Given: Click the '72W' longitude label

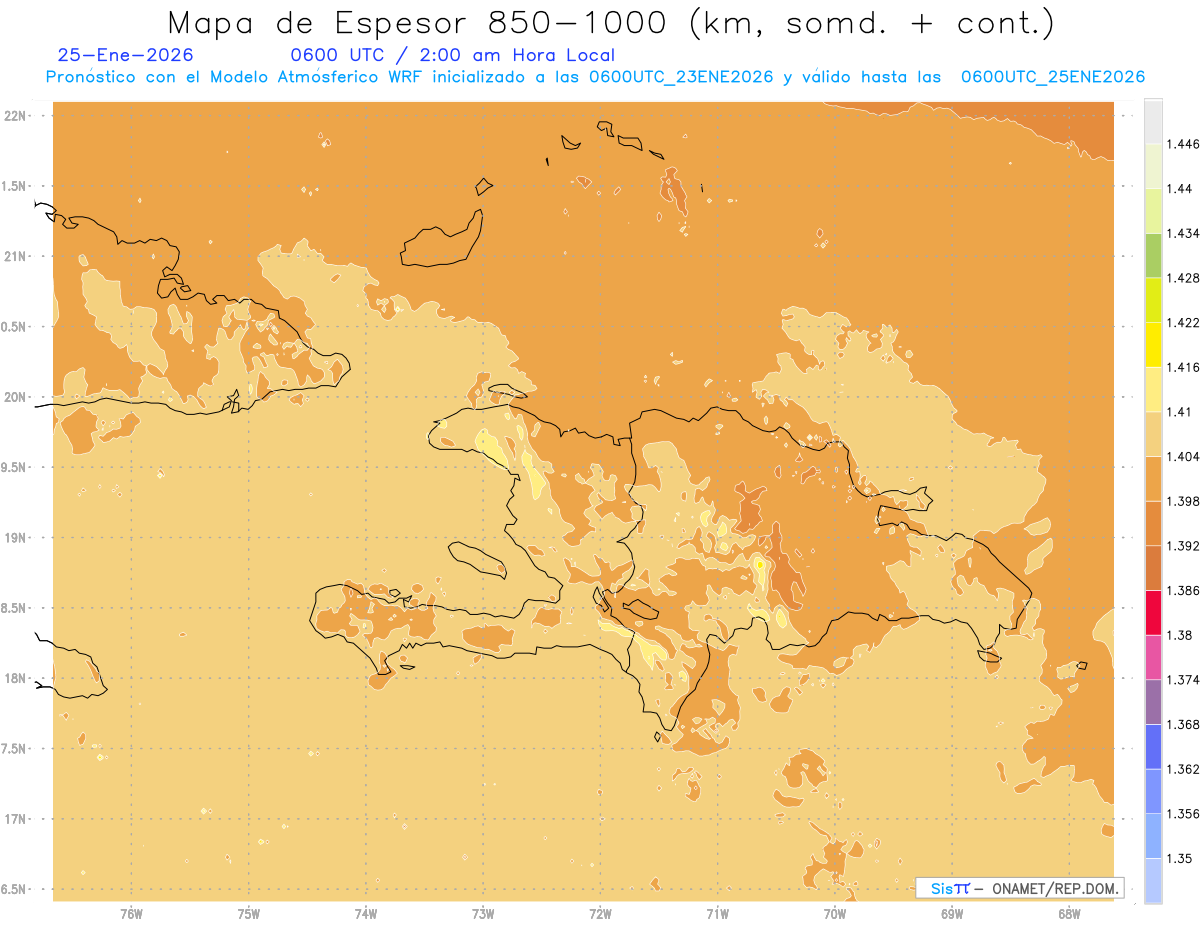Looking at the screenshot, I should click(x=600, y=914).
